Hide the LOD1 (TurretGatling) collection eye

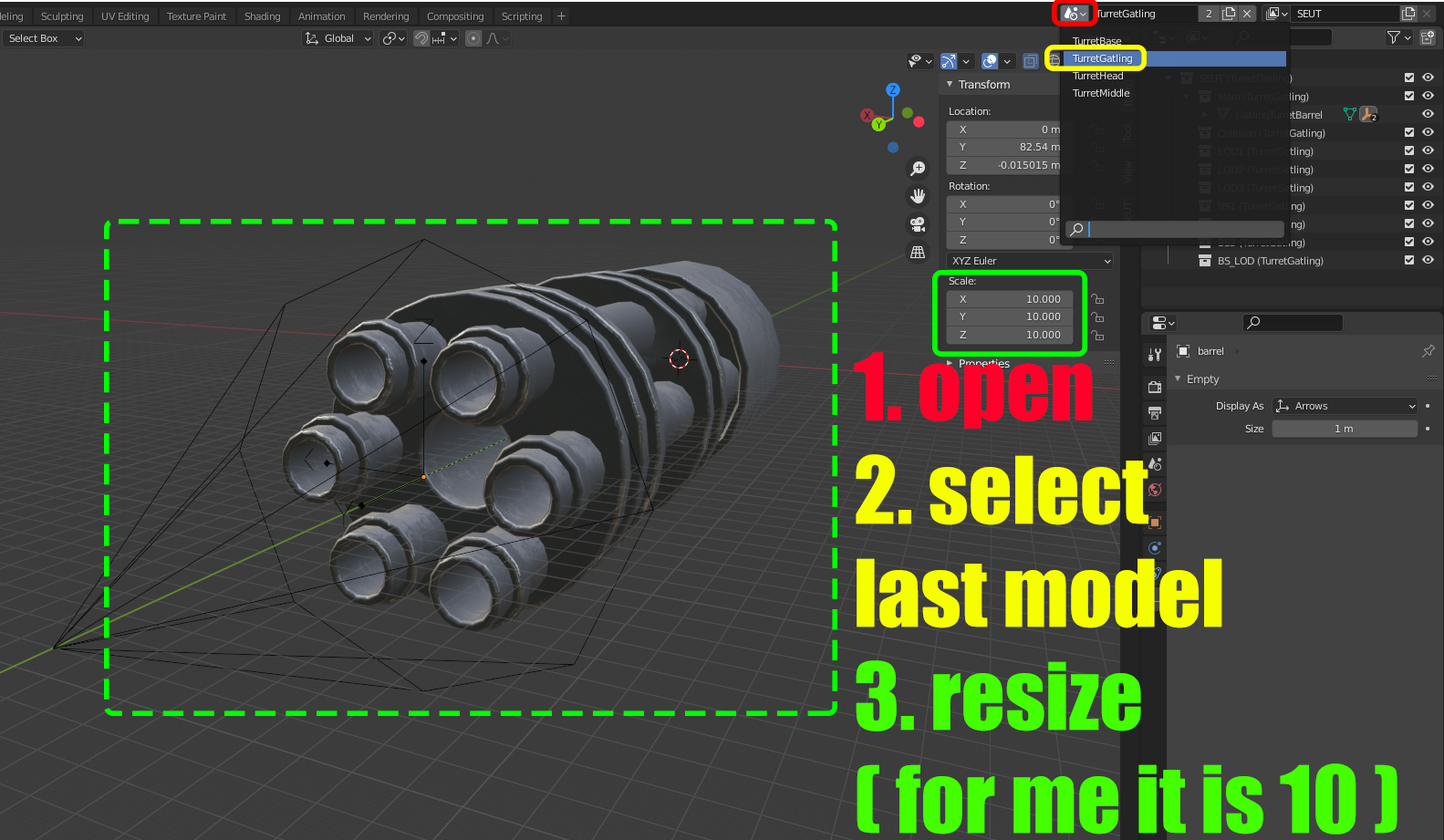click(x=1428, y=150)
